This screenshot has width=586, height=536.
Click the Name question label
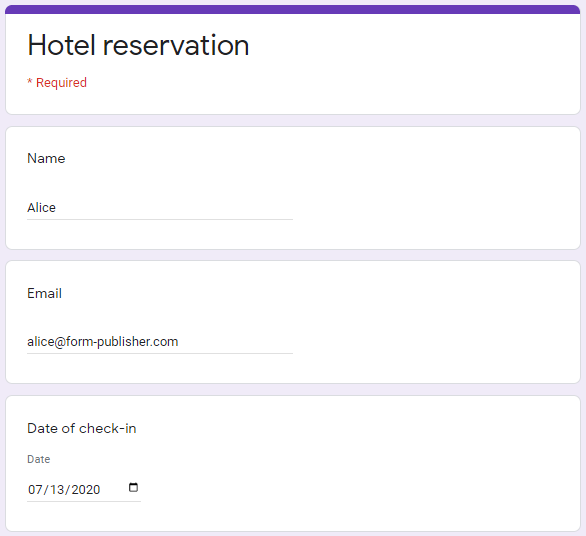tap(46, 158)
